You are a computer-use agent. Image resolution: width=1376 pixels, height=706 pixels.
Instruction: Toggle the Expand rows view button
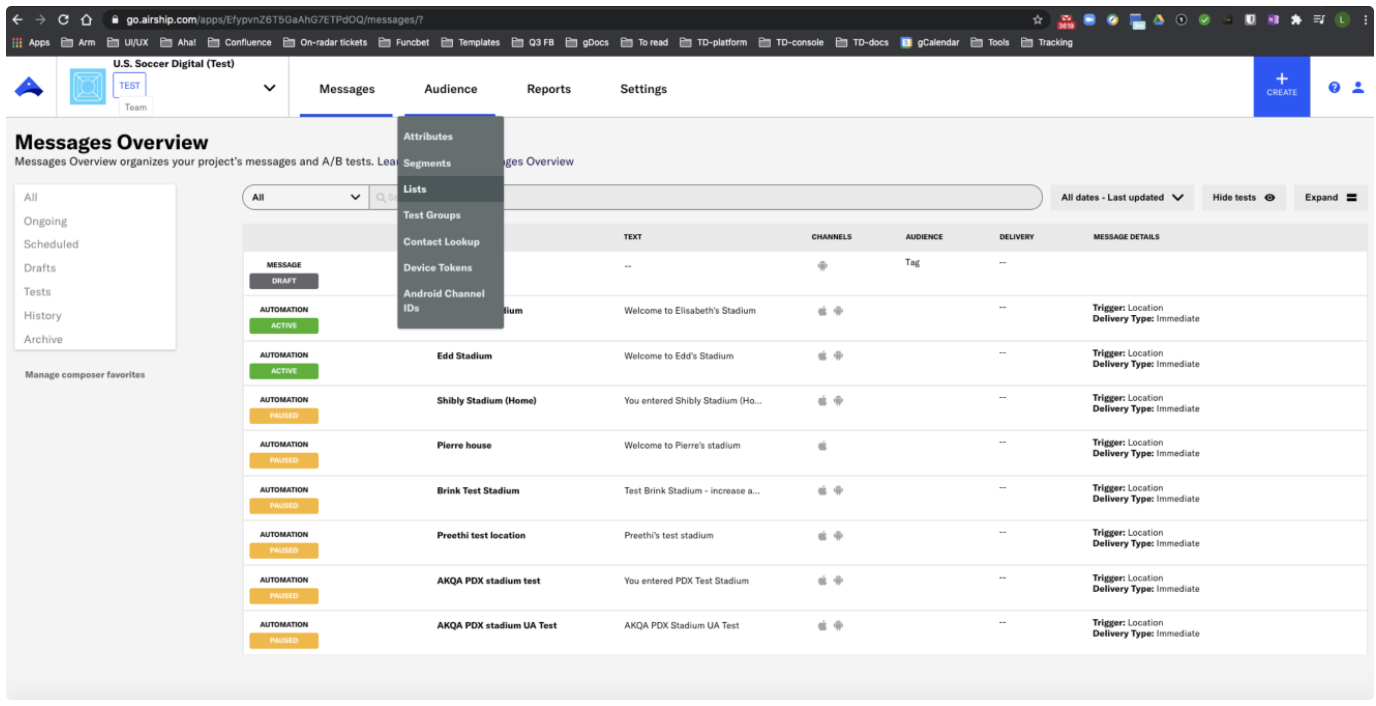coord(1330,198)
